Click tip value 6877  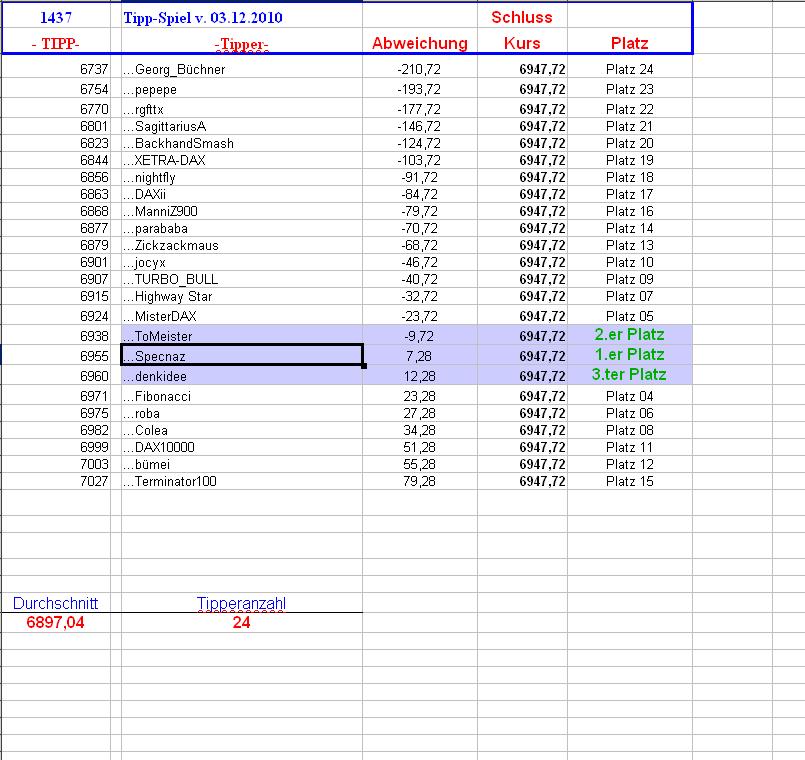tap(94, 228)
